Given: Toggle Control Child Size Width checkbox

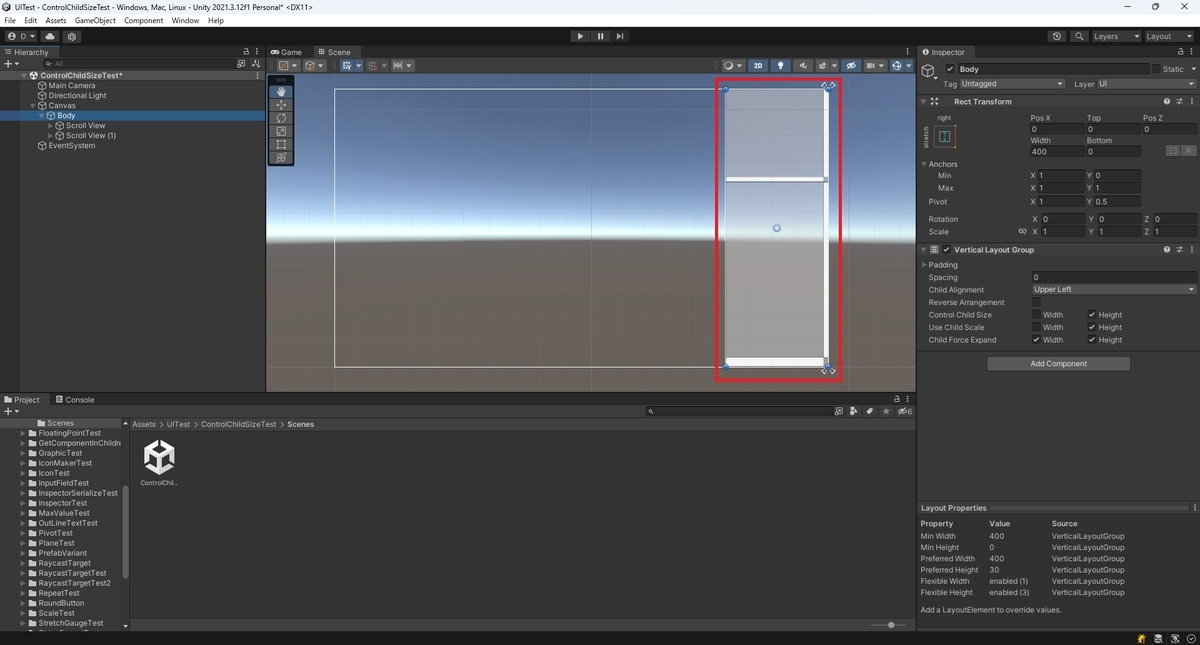Looking at the screenshot, I should click(x=1036, y=315).
